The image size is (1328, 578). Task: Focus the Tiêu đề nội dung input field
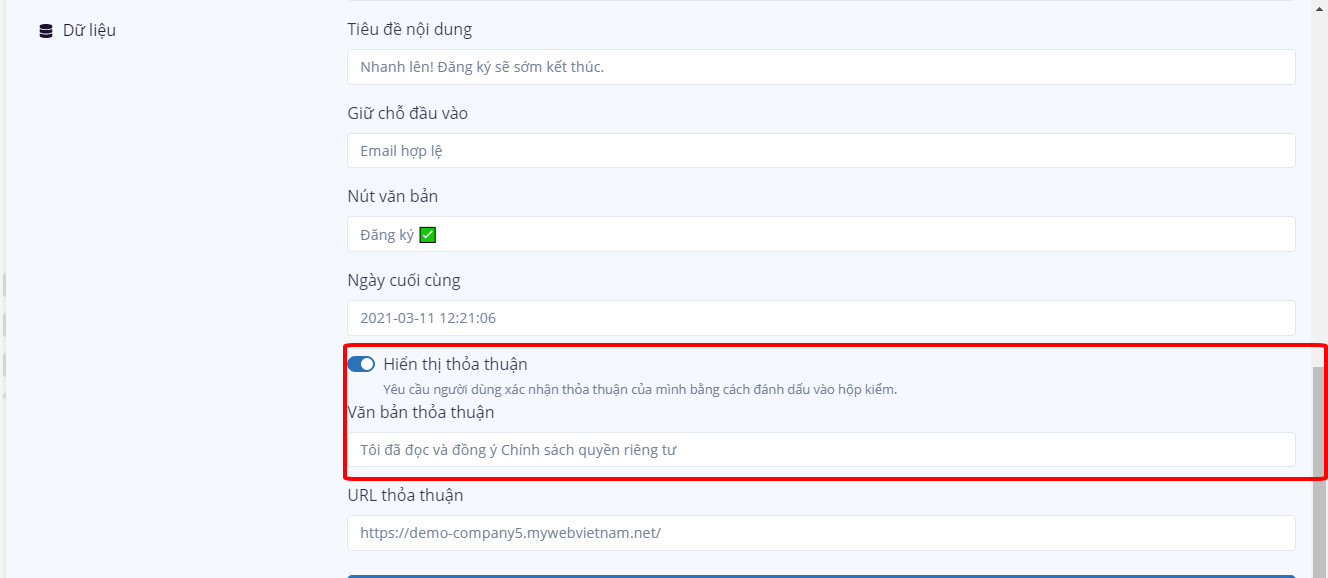click(821, 67)
